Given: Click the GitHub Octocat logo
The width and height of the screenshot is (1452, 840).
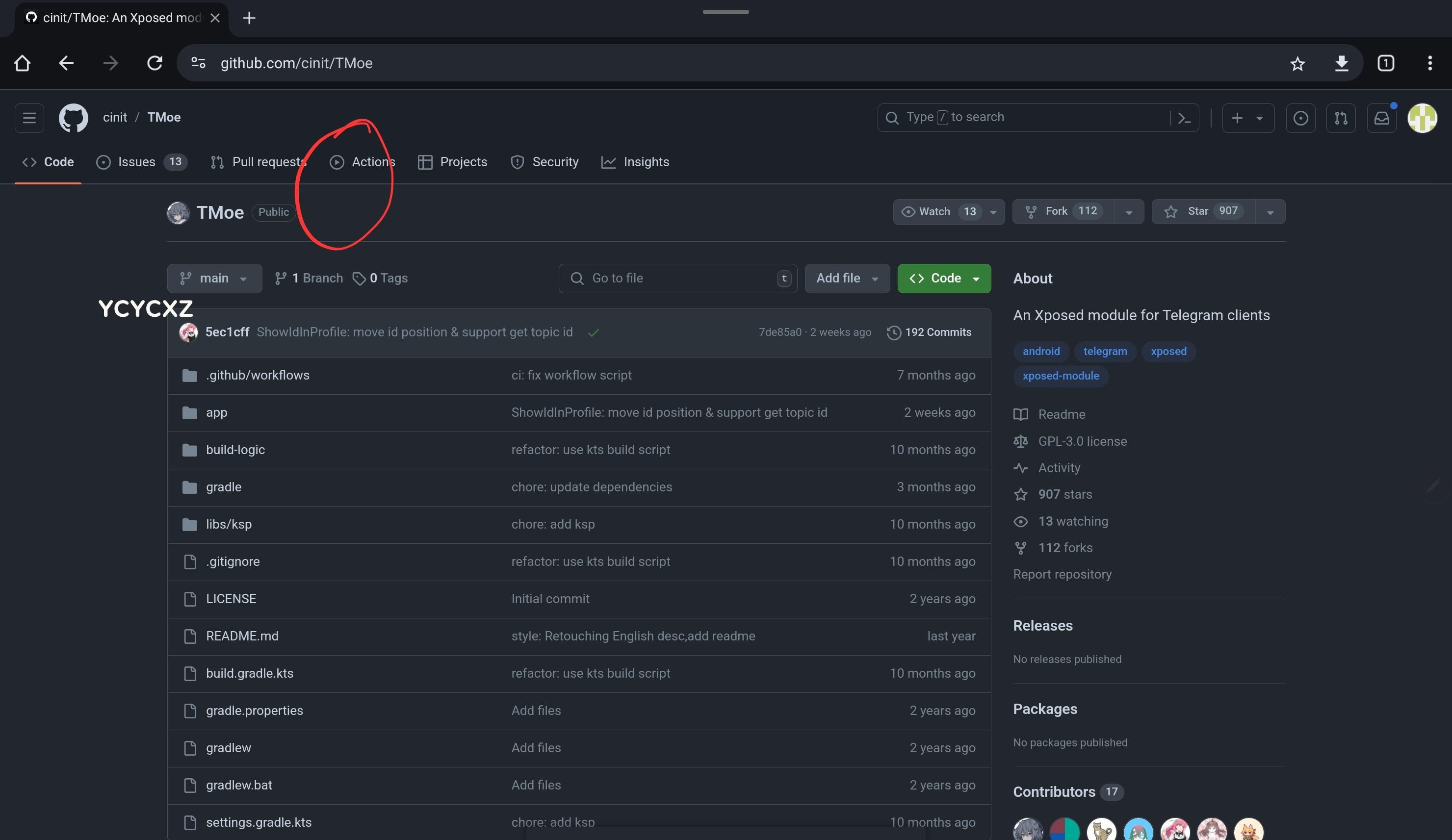Looking at the screenshot, I should [x=73, y=118].
